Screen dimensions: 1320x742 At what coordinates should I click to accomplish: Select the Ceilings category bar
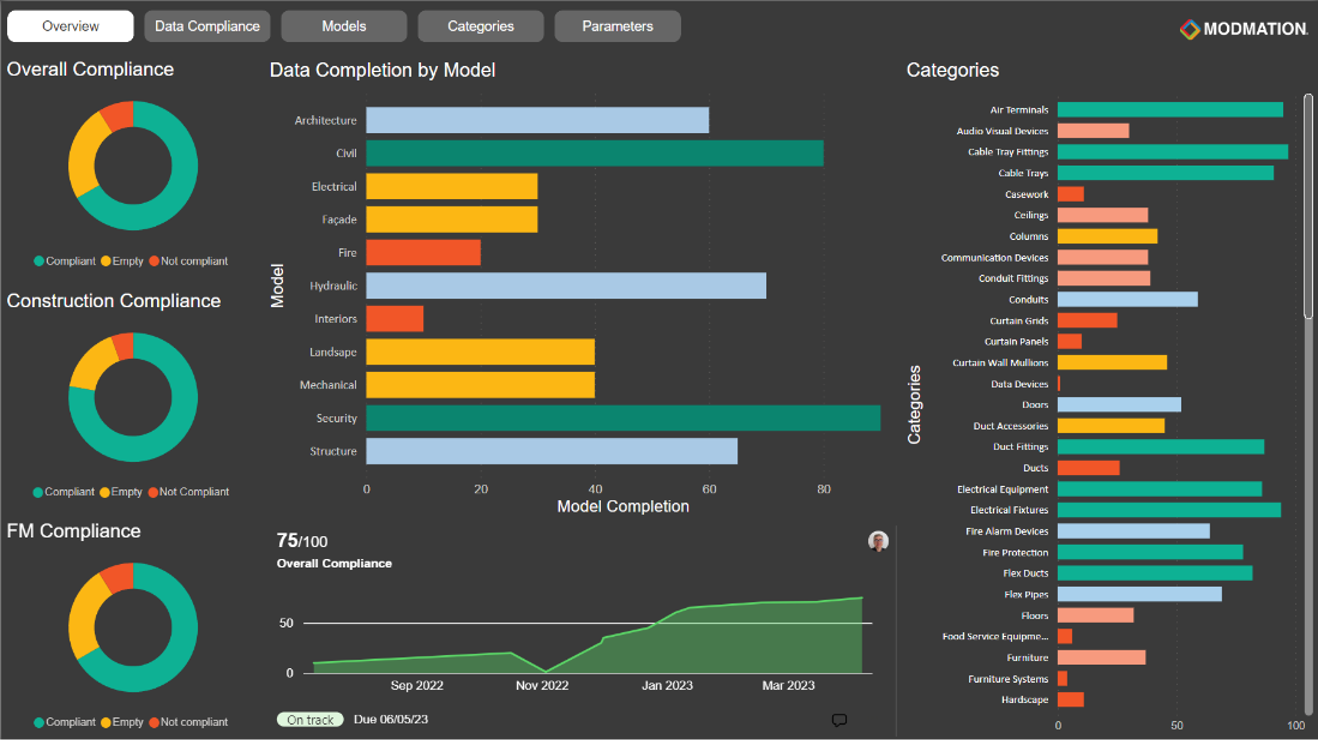1103,215
